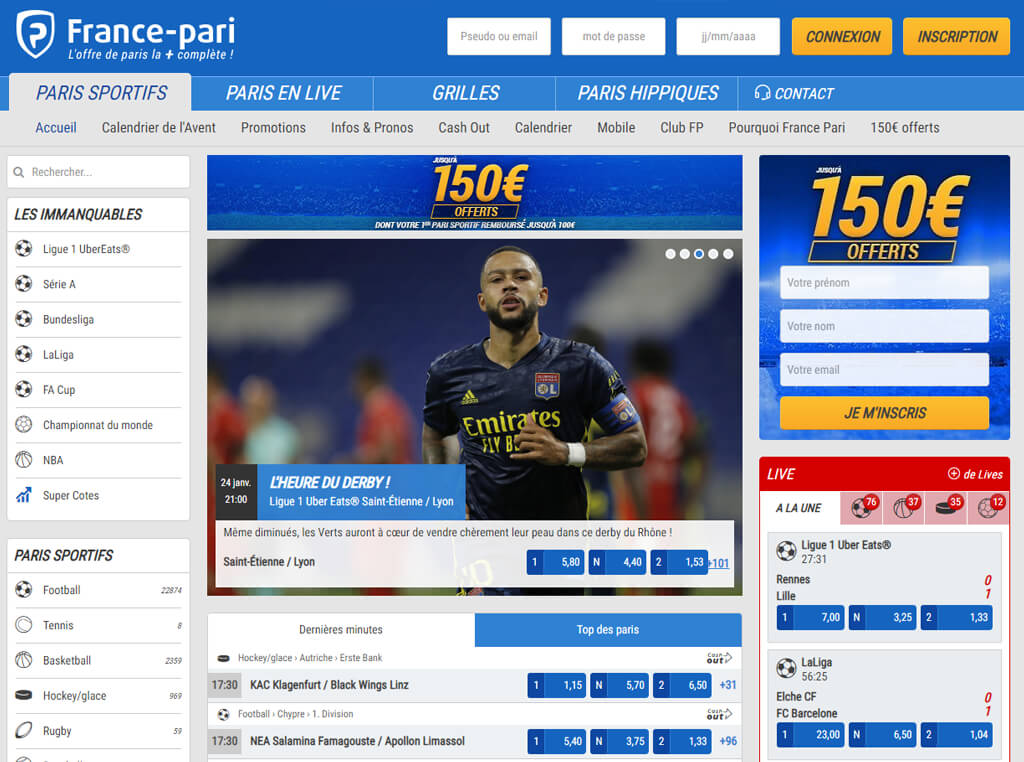Open the Grilles tab

(x=465, y=93)
